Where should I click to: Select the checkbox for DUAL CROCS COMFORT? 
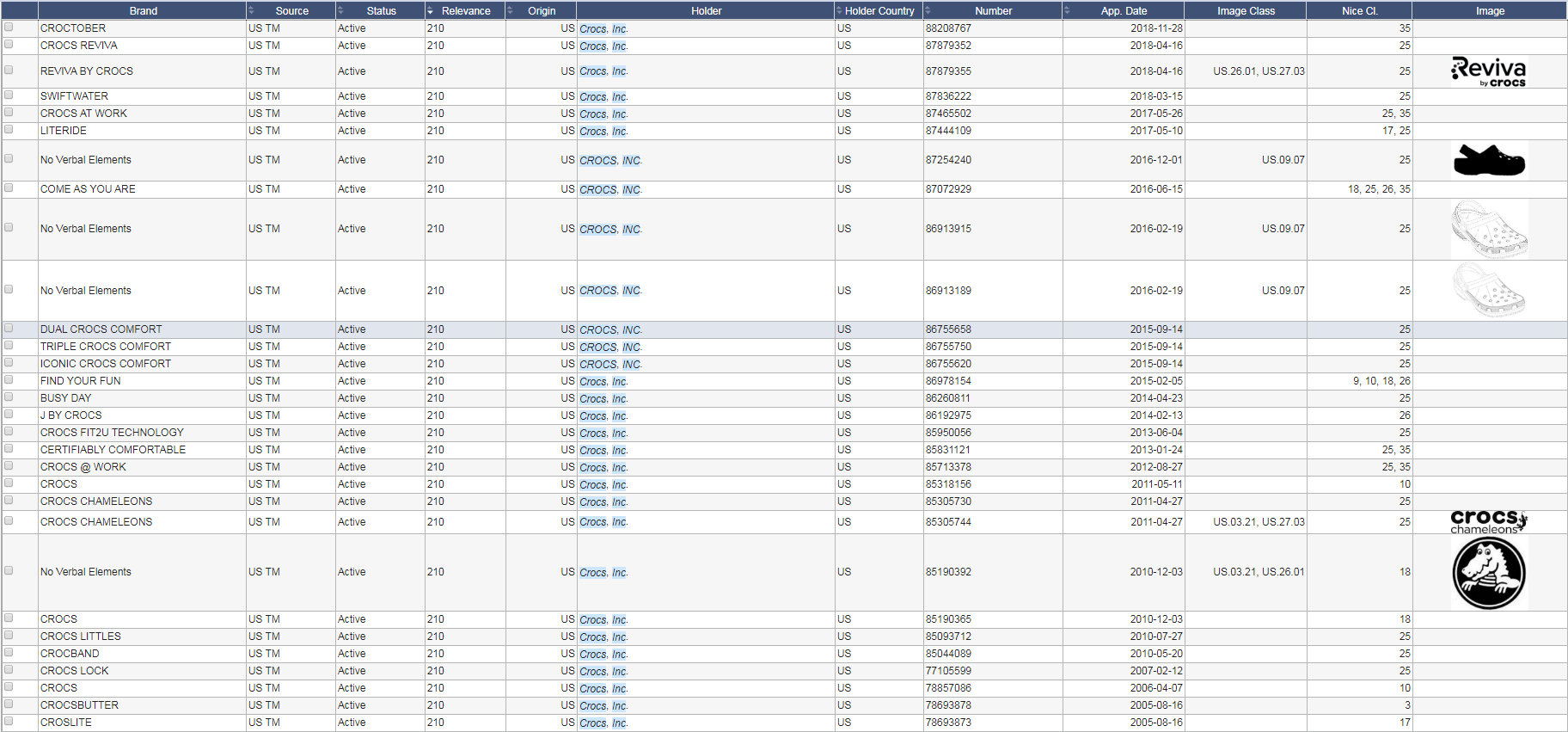(x=9, y=329)
